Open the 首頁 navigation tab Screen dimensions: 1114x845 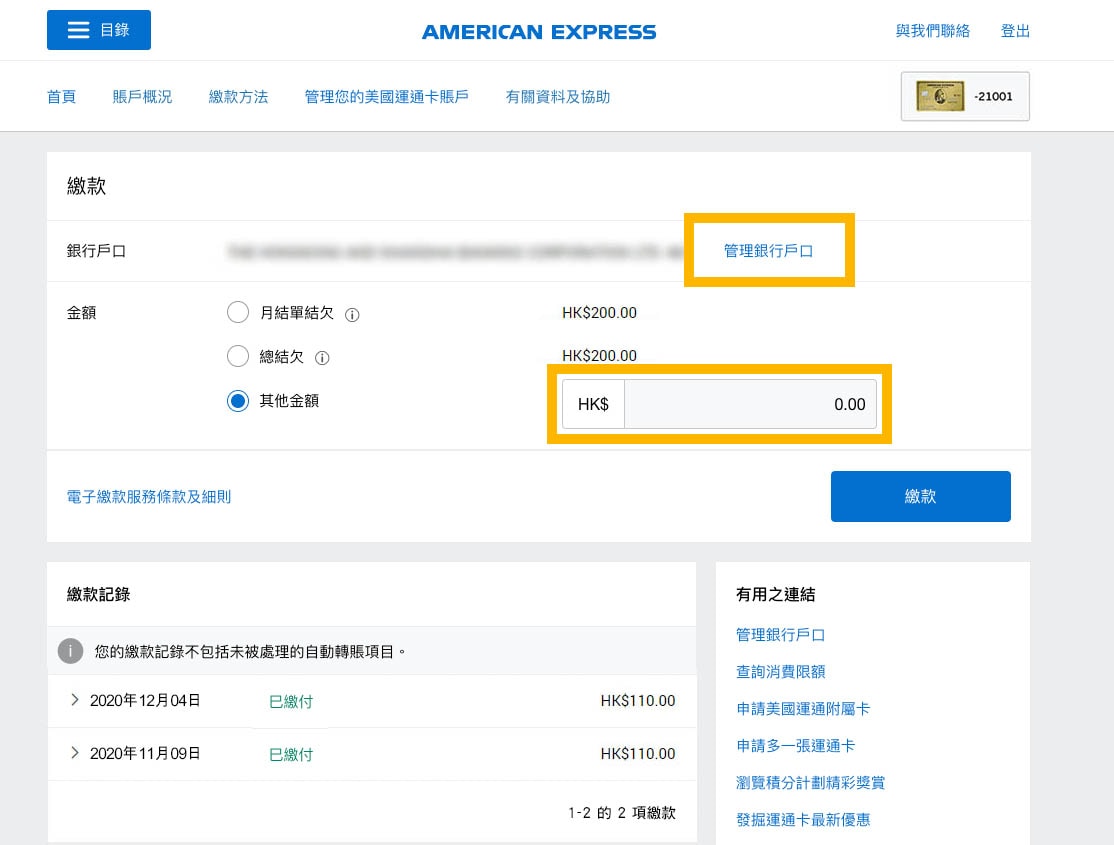coord(61,97)
